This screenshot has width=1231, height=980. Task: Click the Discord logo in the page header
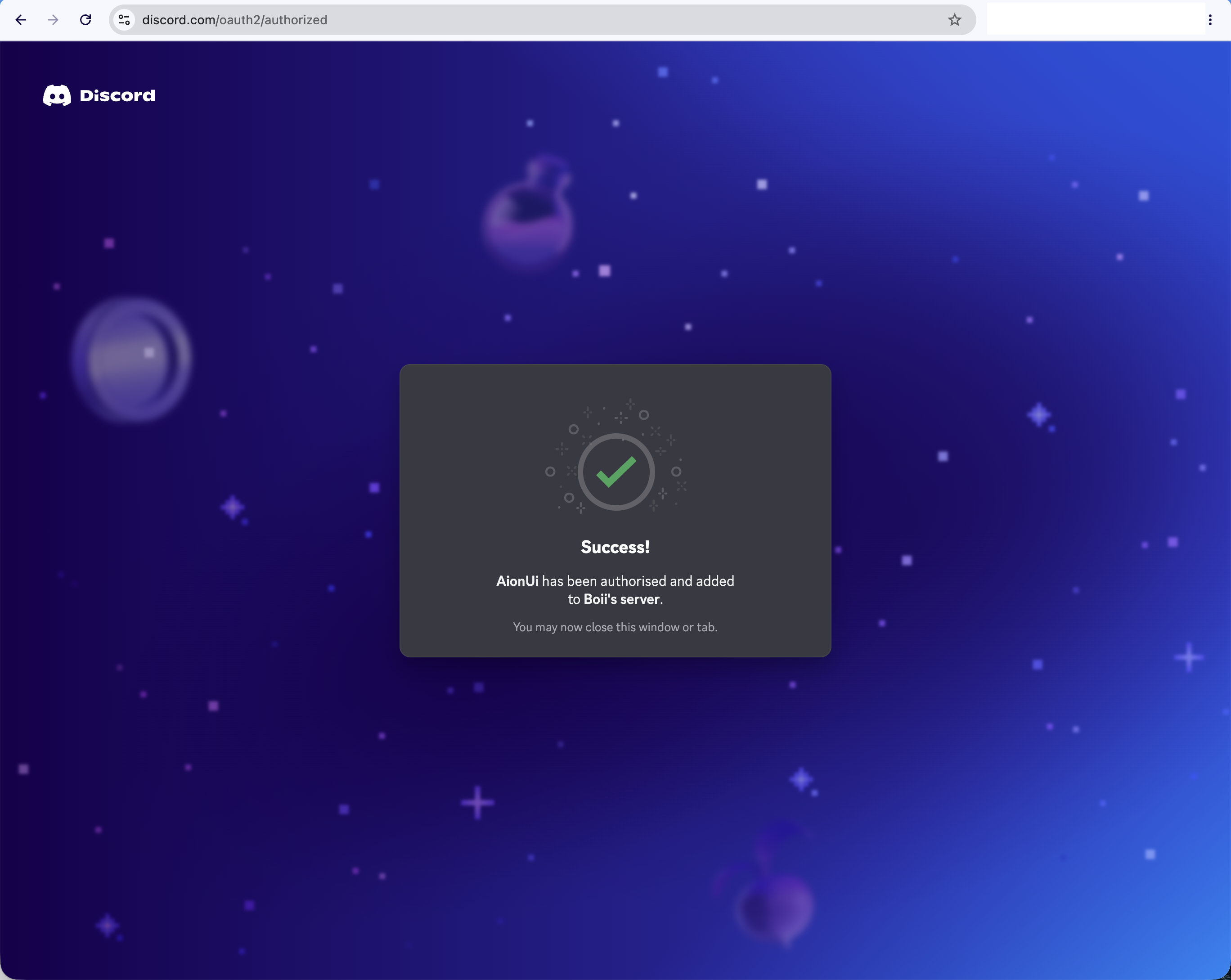coord(99,95)
